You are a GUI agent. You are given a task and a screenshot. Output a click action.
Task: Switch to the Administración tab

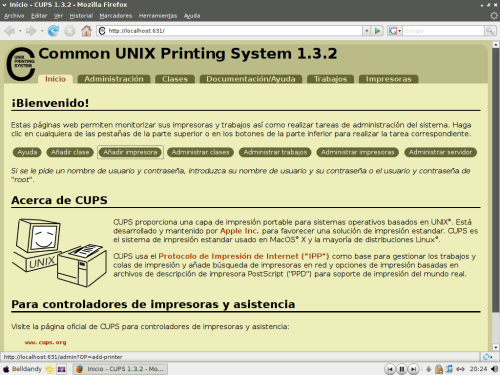(114, 79)
